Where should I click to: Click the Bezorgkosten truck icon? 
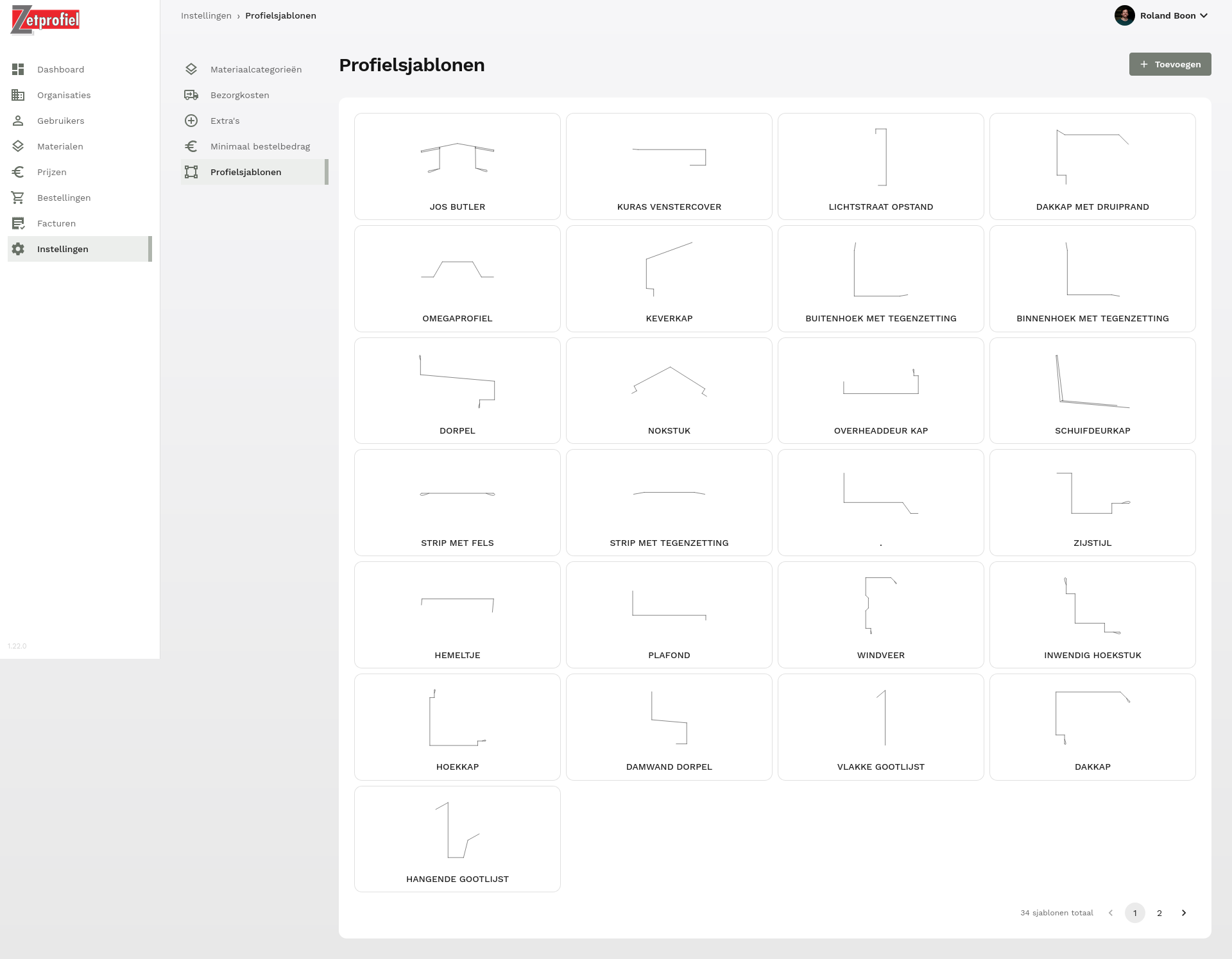click(x=191, y=95)
